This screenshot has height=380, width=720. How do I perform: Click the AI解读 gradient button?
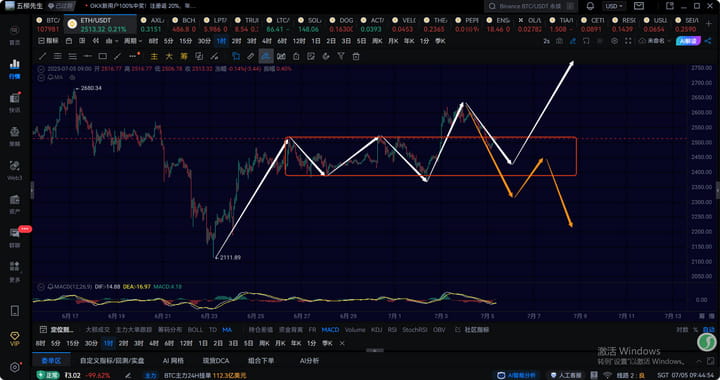point(688,41)
